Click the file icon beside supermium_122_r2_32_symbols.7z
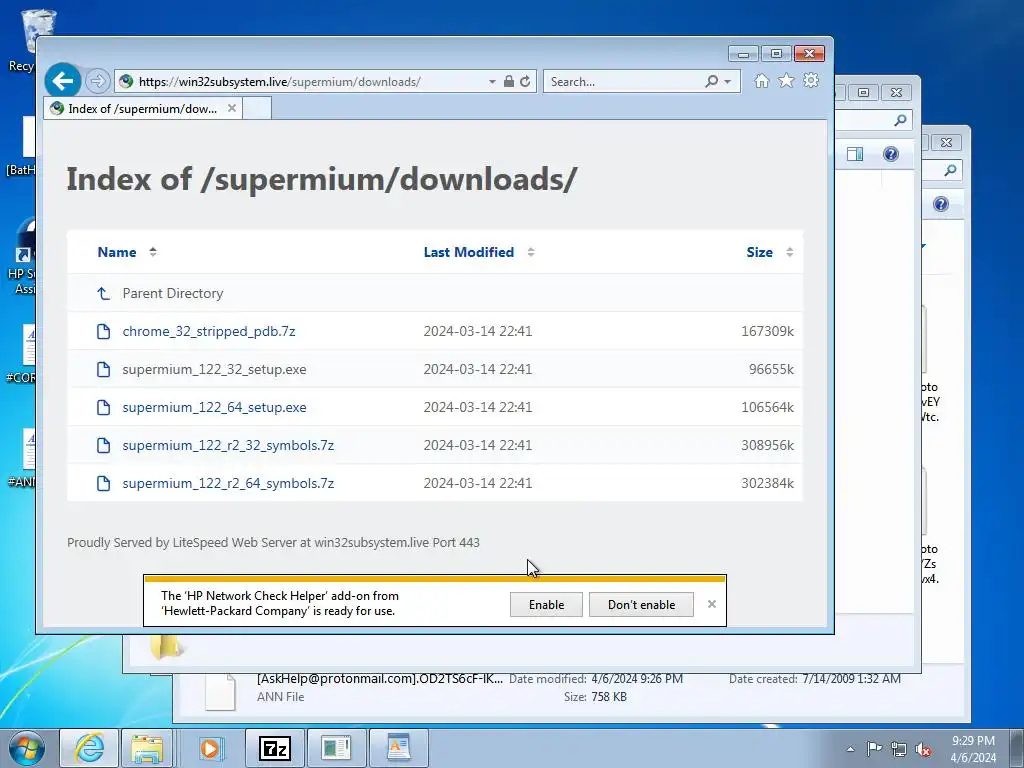Image resolution: width=1024 pixels, height=768 pixels. pyautogui.click(x=103, y=445)
